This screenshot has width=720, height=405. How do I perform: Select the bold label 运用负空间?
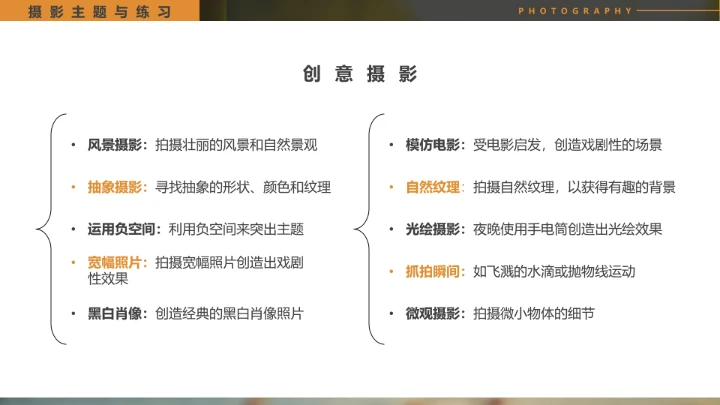(121, 229)
